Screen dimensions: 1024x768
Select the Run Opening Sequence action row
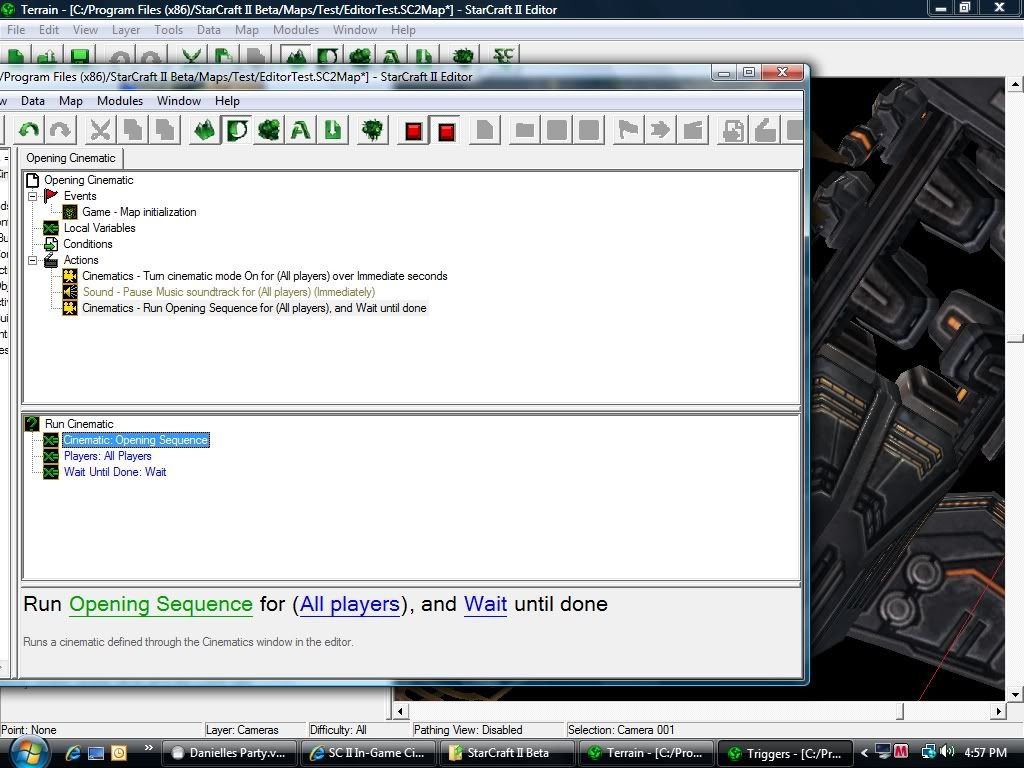pyautogui.click(x=254, y=308)
